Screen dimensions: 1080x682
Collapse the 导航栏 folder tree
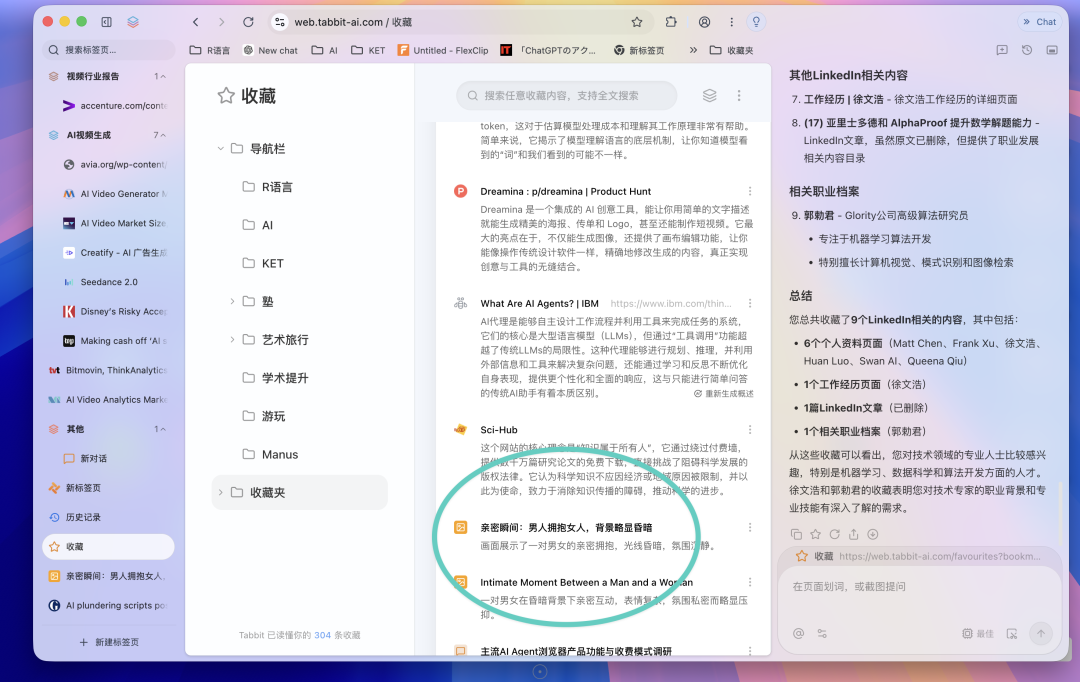220,148
